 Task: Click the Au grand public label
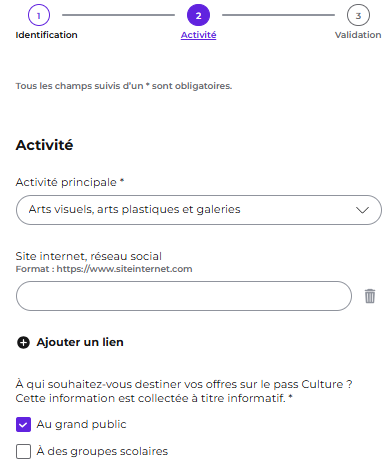[81, 424]
